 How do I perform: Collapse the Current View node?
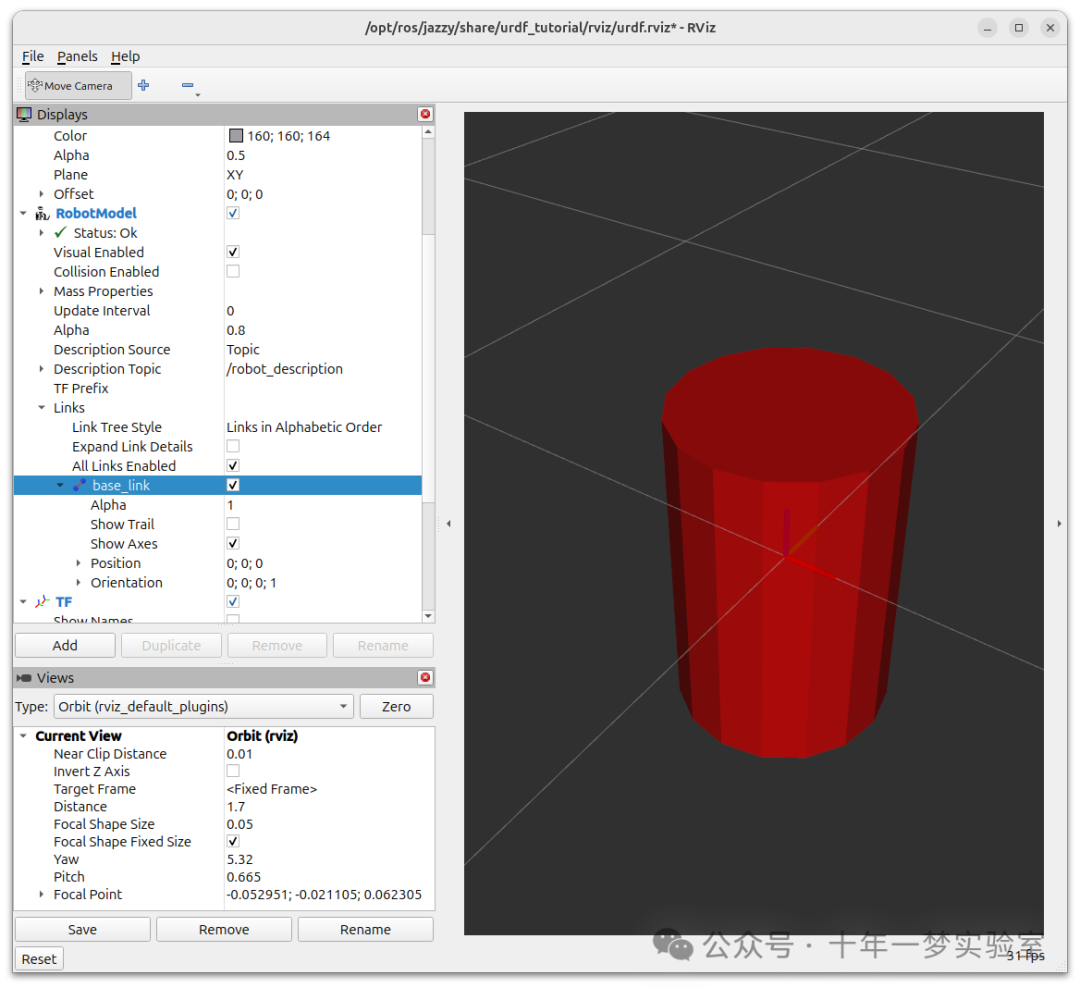coord(23,736)
